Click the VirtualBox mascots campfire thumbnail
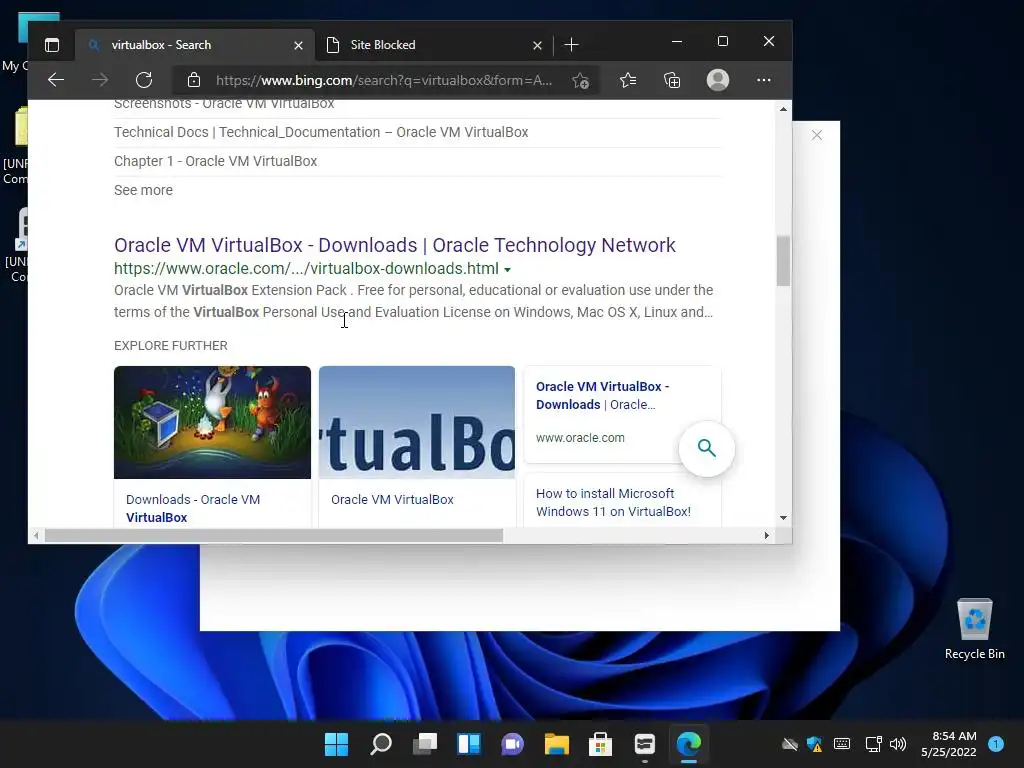The image size is (1024, 768). pos(212,423)
